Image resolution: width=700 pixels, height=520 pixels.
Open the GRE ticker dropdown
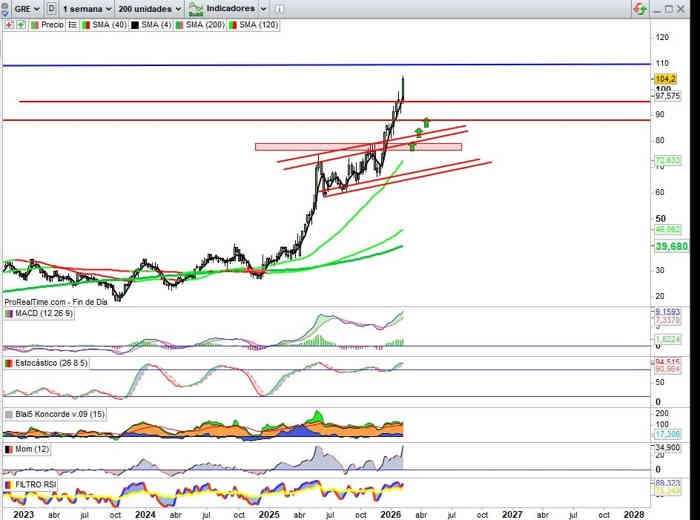click(x=27, y=8)
